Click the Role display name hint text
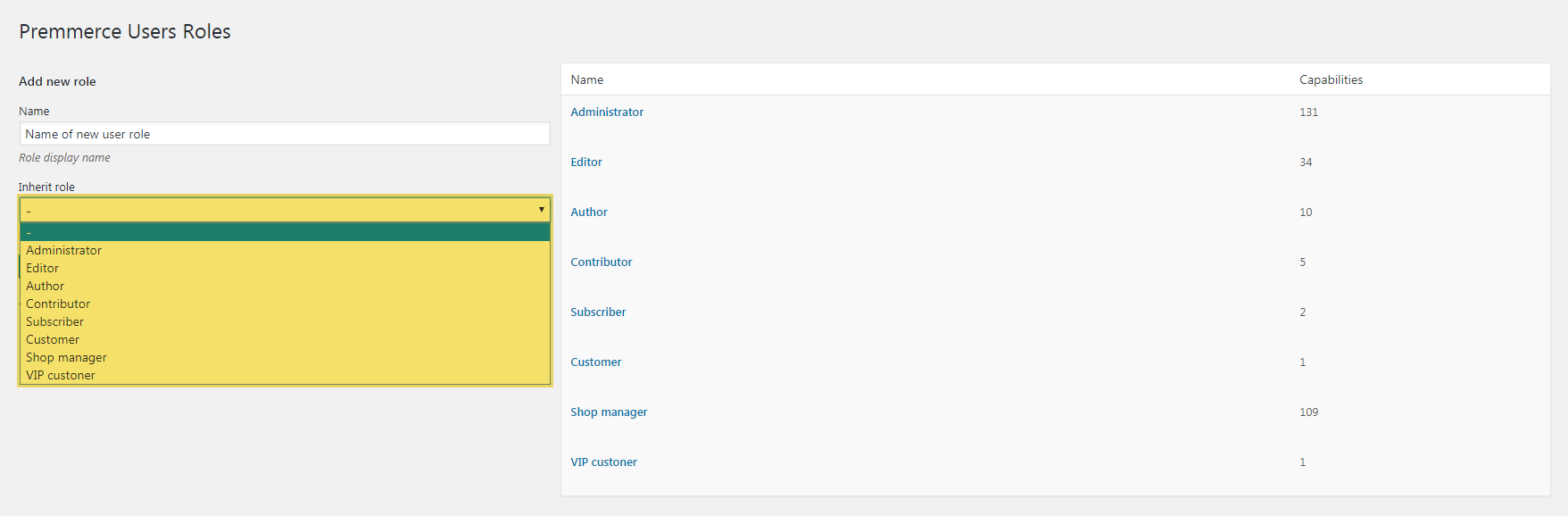 pyautogui.click(x=64, y=157)
